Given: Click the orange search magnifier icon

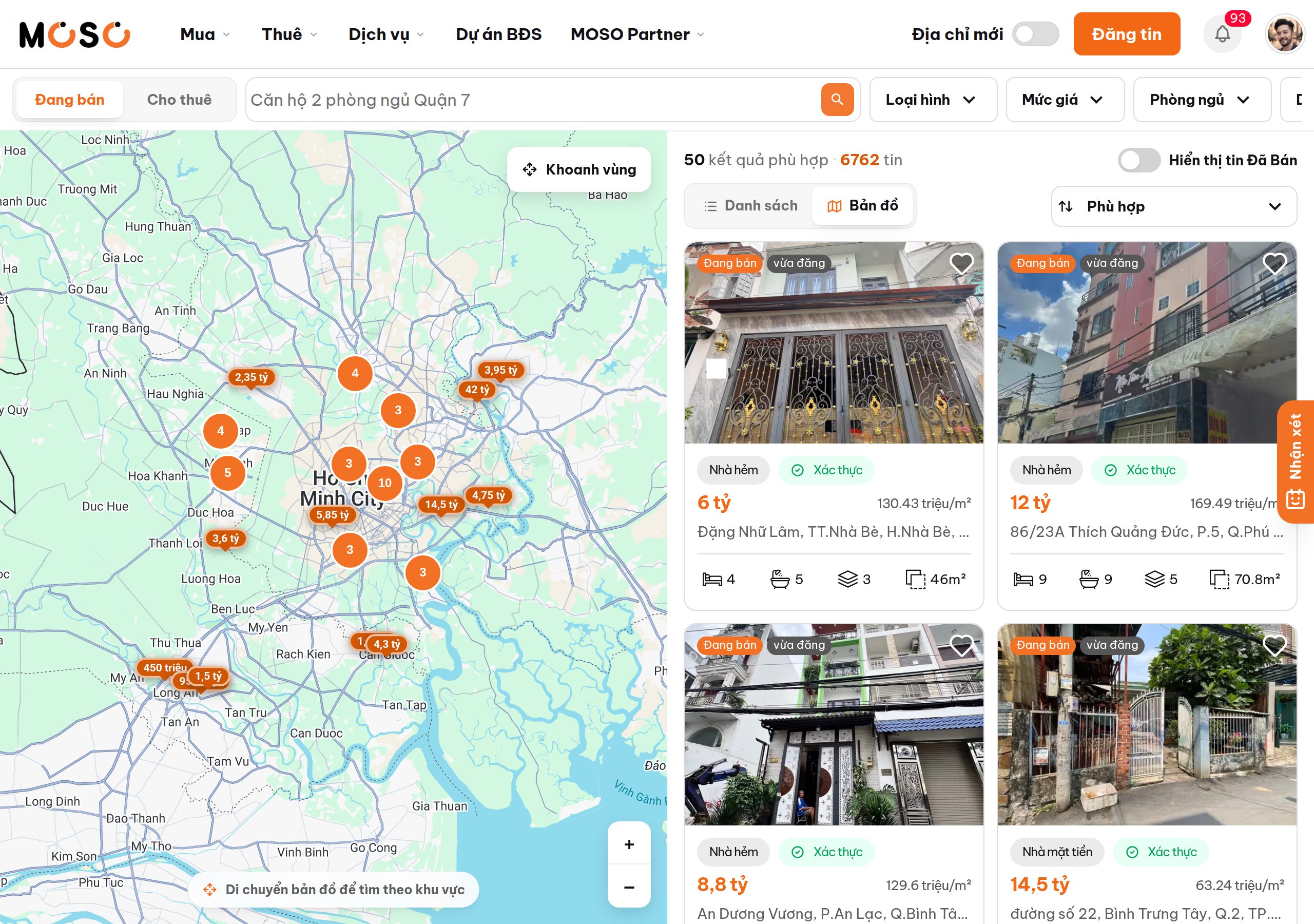Looking at the screenshot, I should pyautogui.click(x=837, y=100).
